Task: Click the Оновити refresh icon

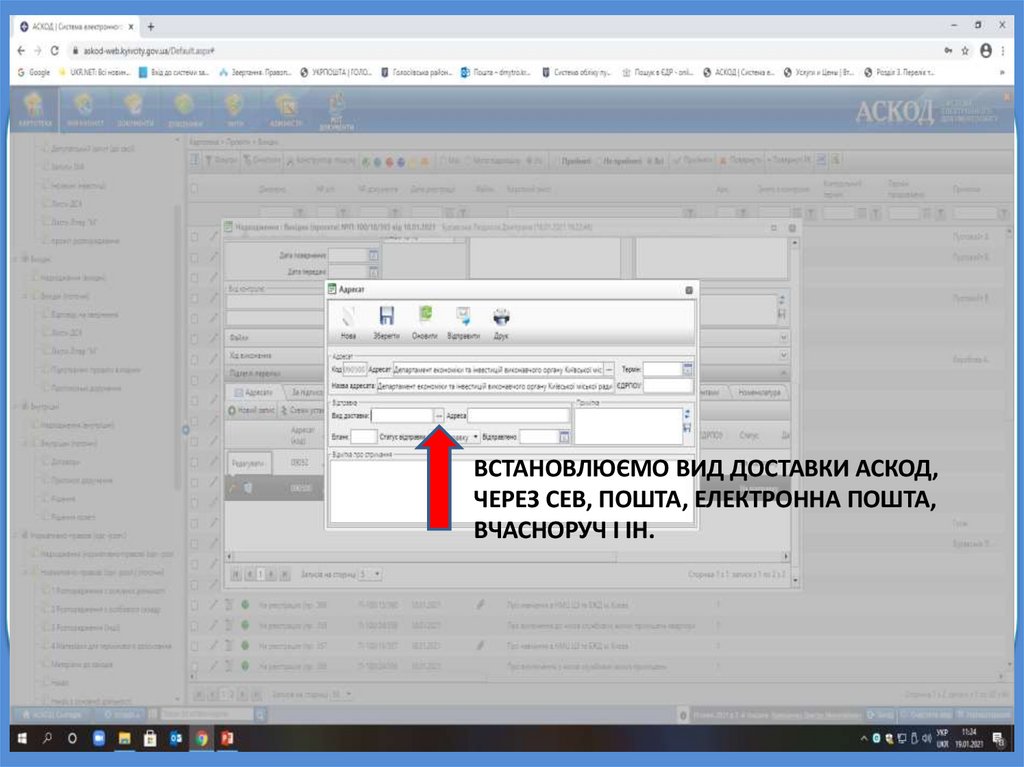Action: point(425,318)
